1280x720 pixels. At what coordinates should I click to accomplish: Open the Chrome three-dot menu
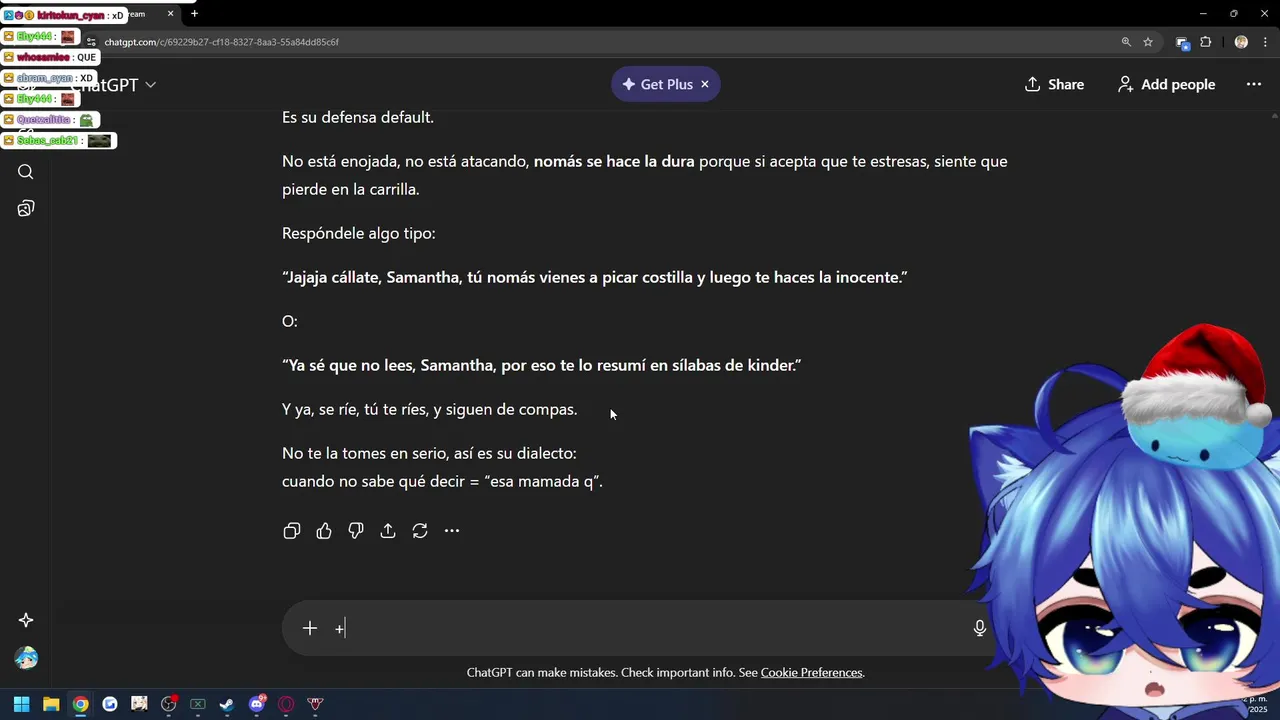pos(1266,42)
